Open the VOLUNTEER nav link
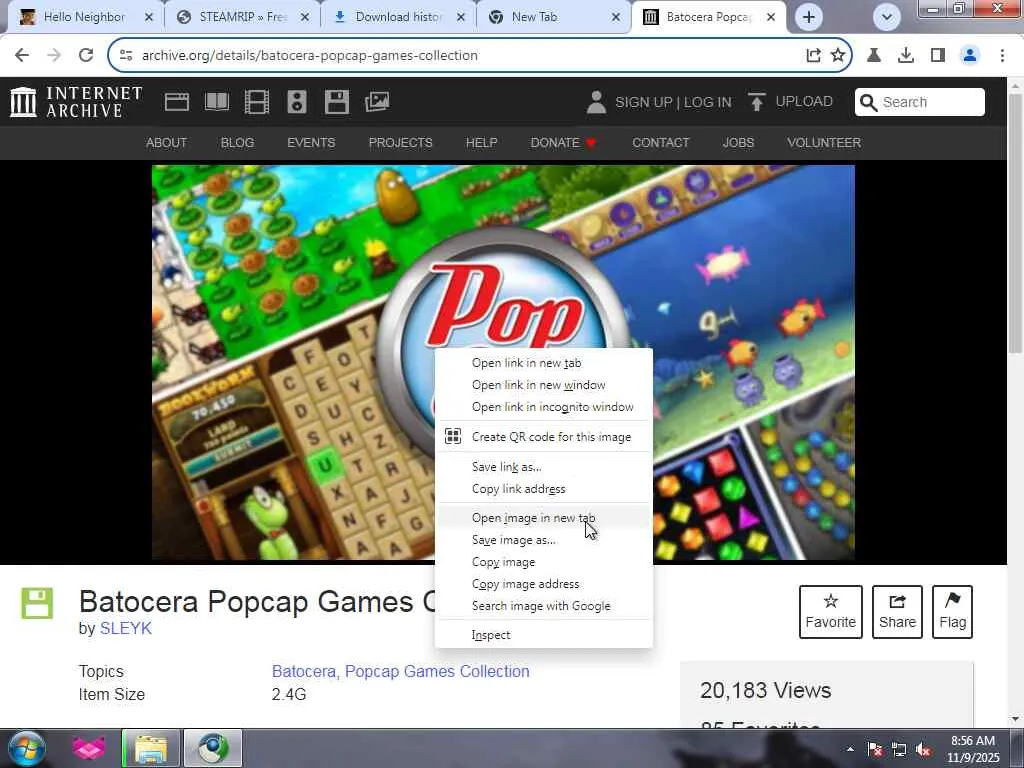The height and width of the screenshot is (768, 1024). [824, 142]
